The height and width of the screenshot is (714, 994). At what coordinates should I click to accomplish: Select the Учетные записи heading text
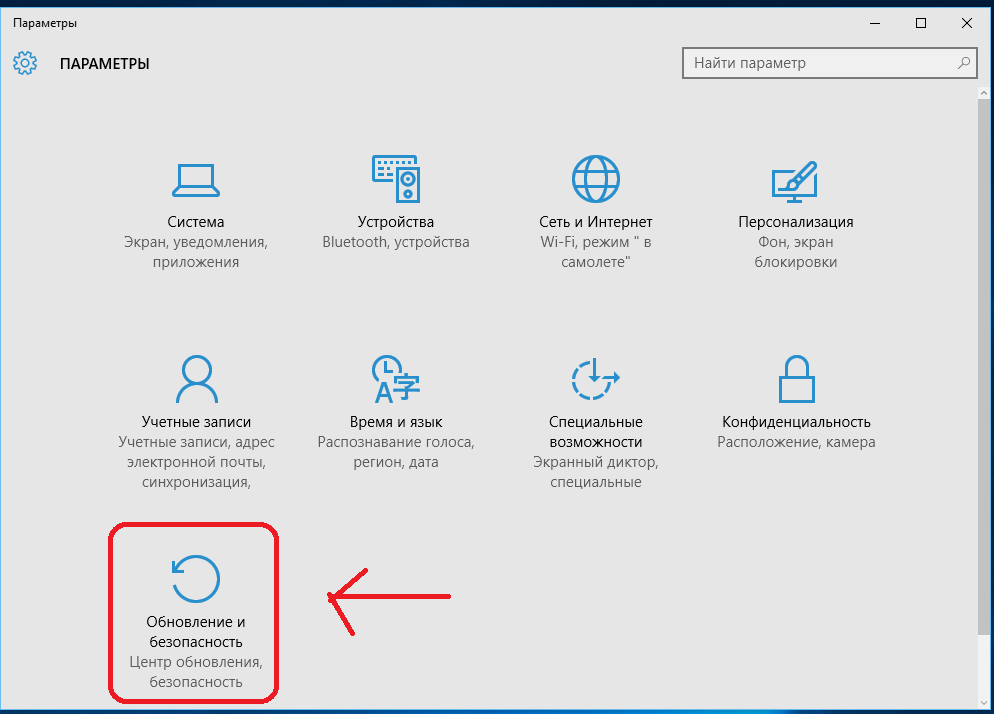196,422
